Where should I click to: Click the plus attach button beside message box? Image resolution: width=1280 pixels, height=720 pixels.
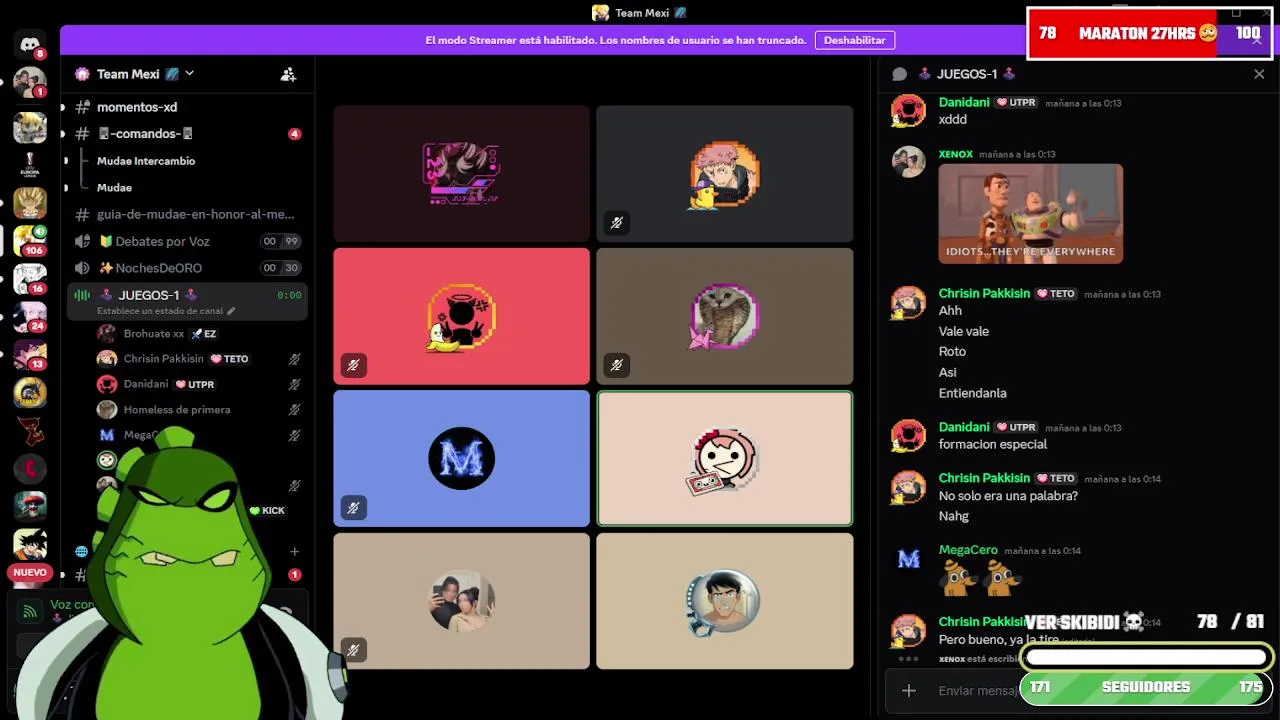pyautogui.click(x=909, y=690)
